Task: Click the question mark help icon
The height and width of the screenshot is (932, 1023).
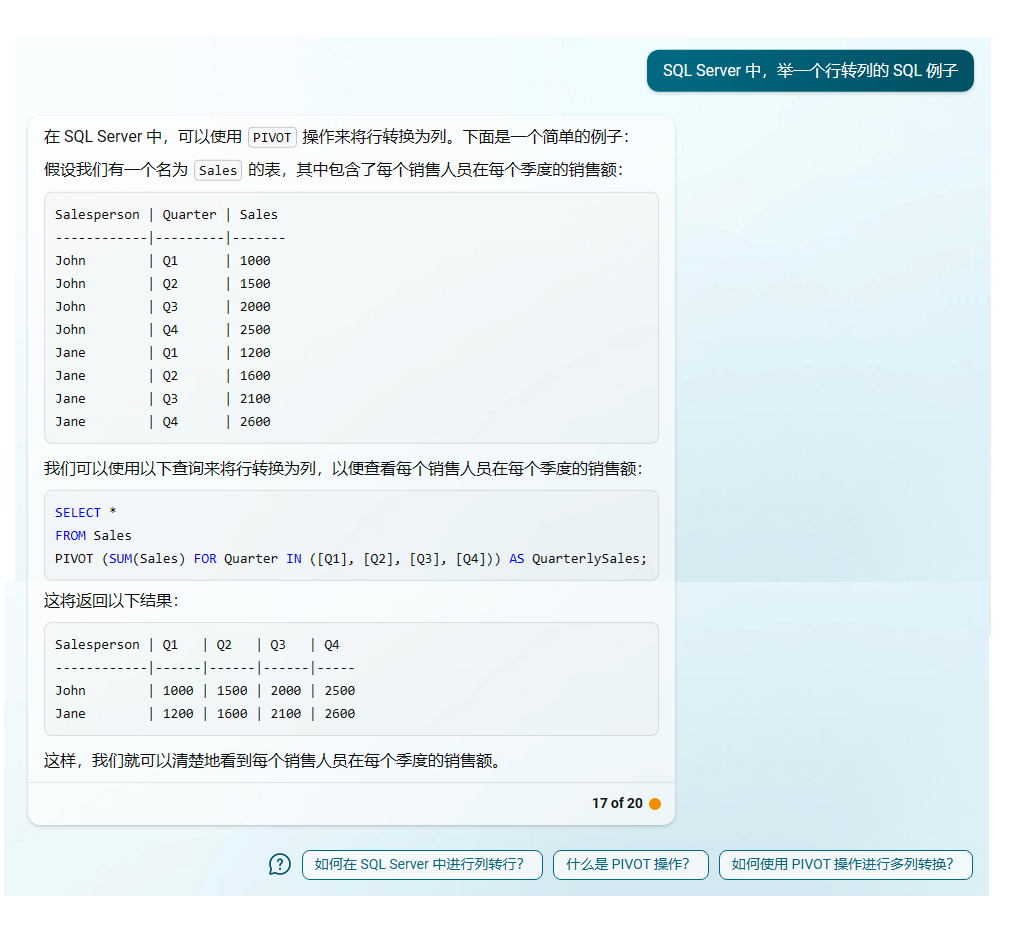Action: [279, 865]
